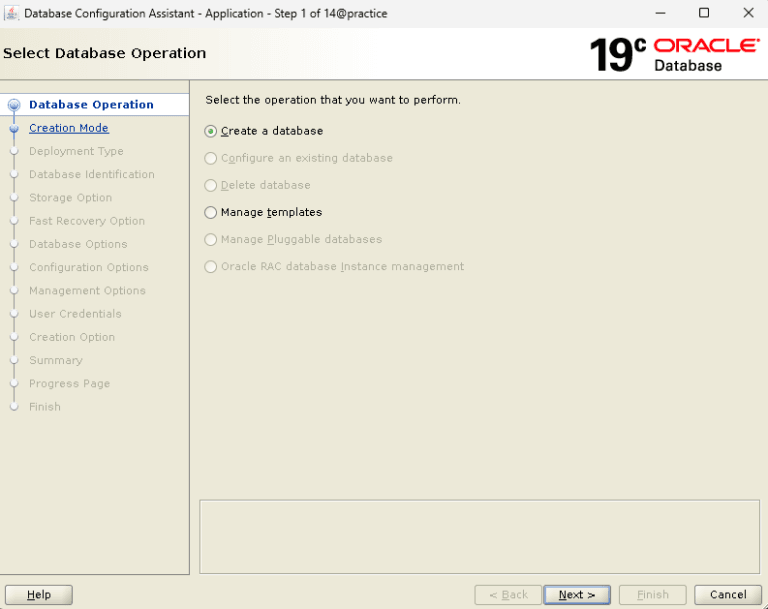Click the Creation Mode step bullet icon

click(14, 128)
